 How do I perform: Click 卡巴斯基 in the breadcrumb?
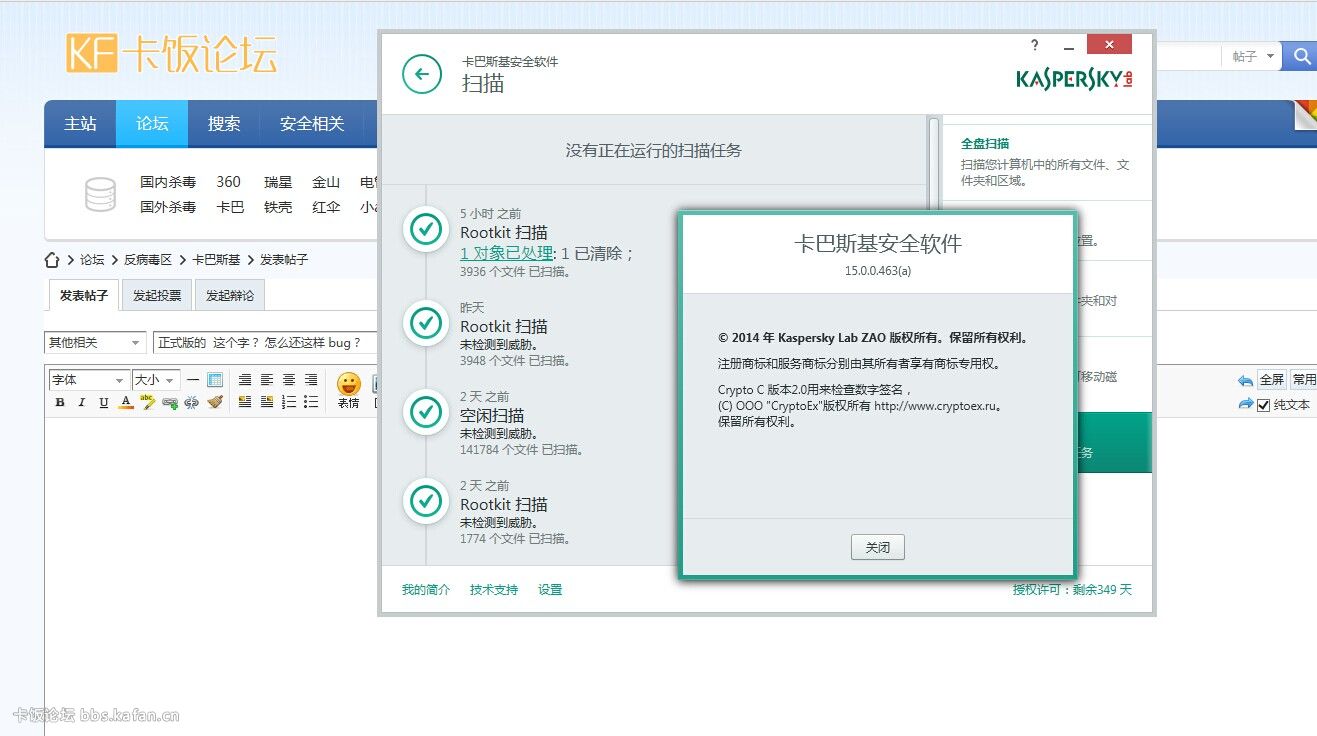click(x=217, y=260)
